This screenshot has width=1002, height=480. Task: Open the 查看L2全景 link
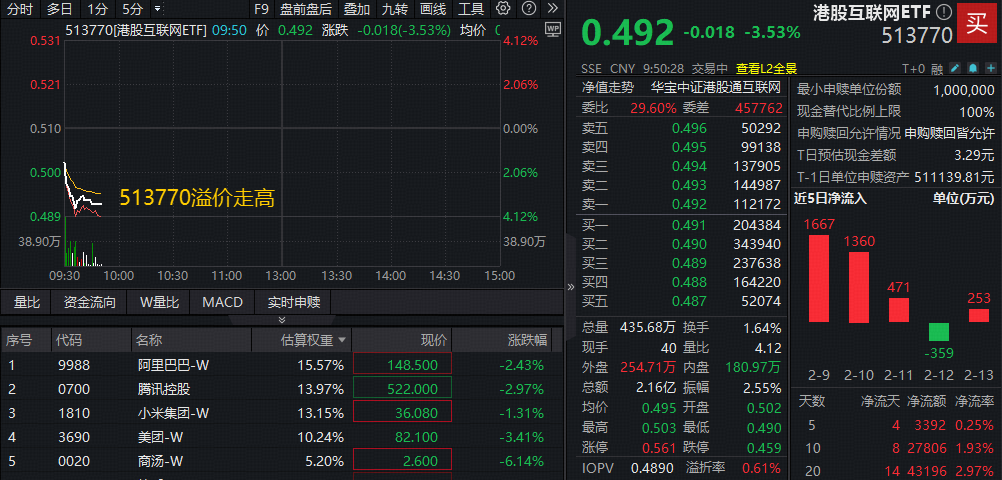point(767,69)
